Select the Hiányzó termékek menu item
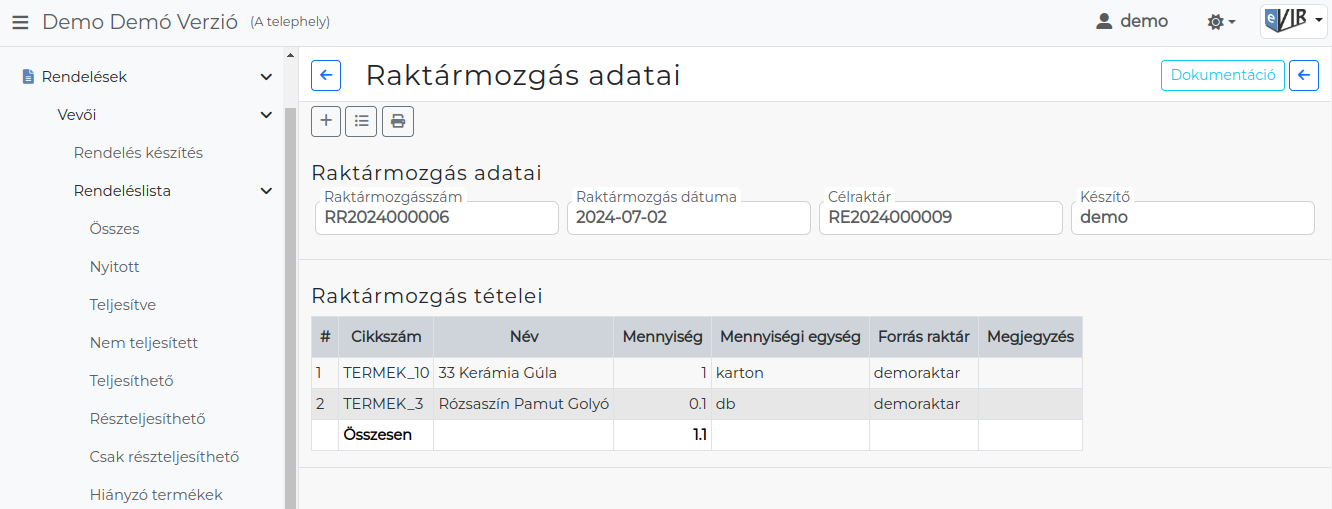This screenshot has height=509, width=1332. (x=156, y=495)
